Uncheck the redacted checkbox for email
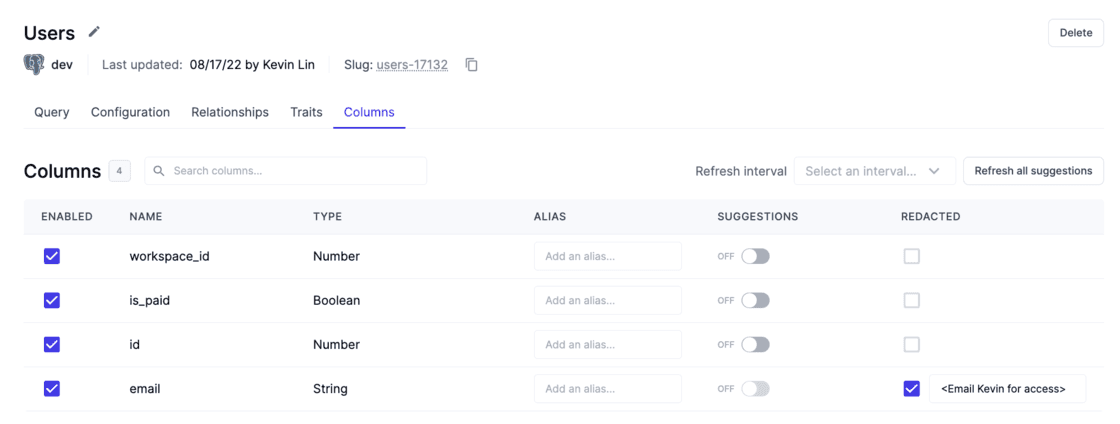 click(x=911, y=388)
